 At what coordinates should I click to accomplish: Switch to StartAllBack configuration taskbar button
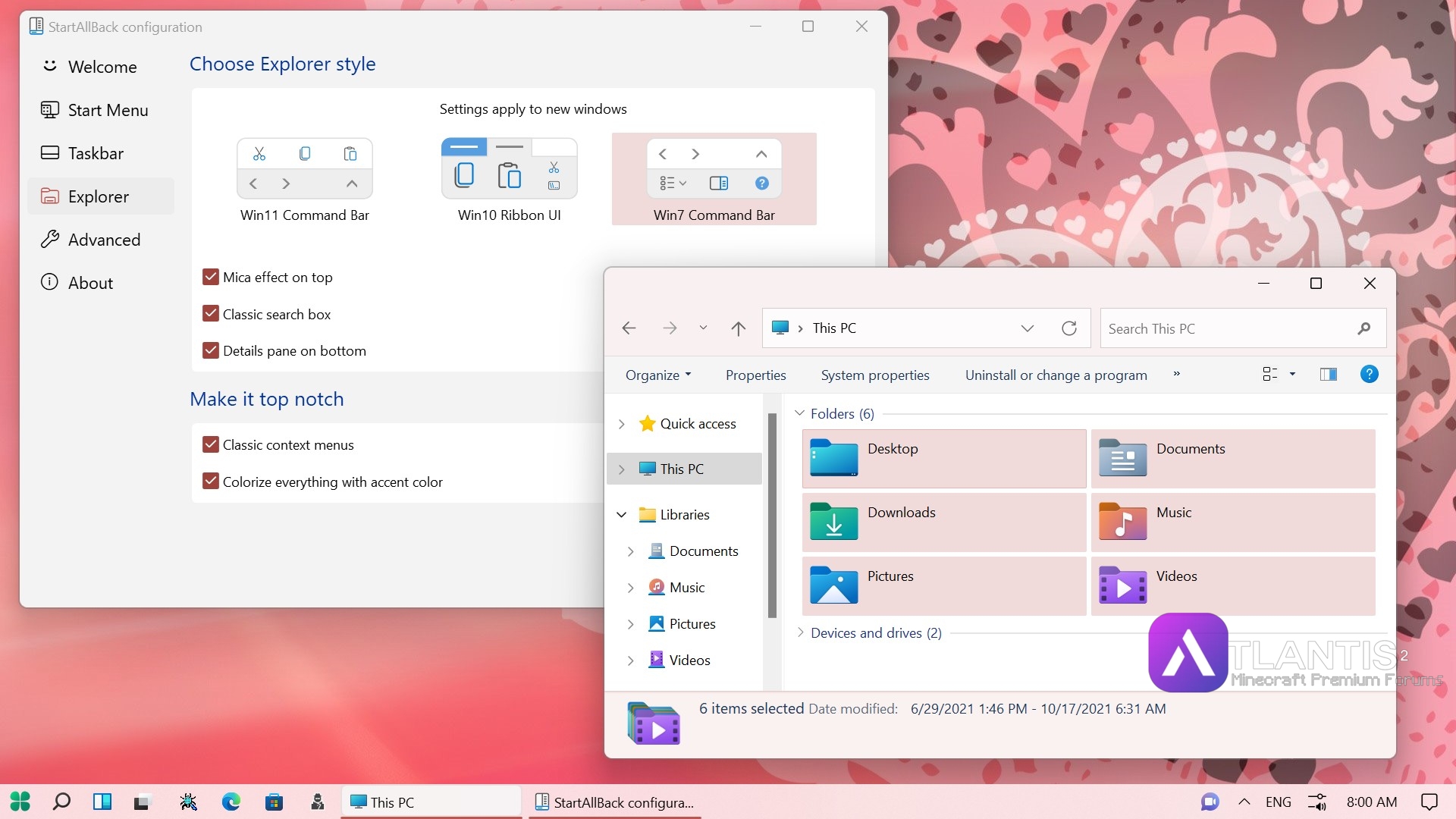pyautogui.click(x=614, y=802)
